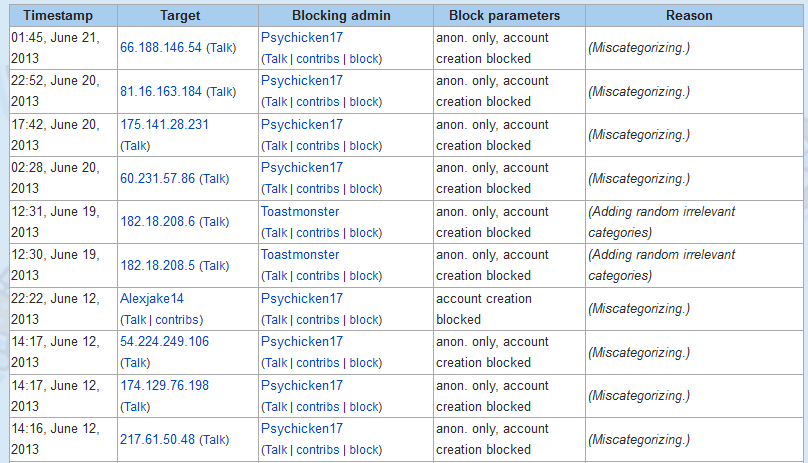808x463 pixels.
Task: Open IP address 66.188.146.54 link
Action: coord(160,48)
